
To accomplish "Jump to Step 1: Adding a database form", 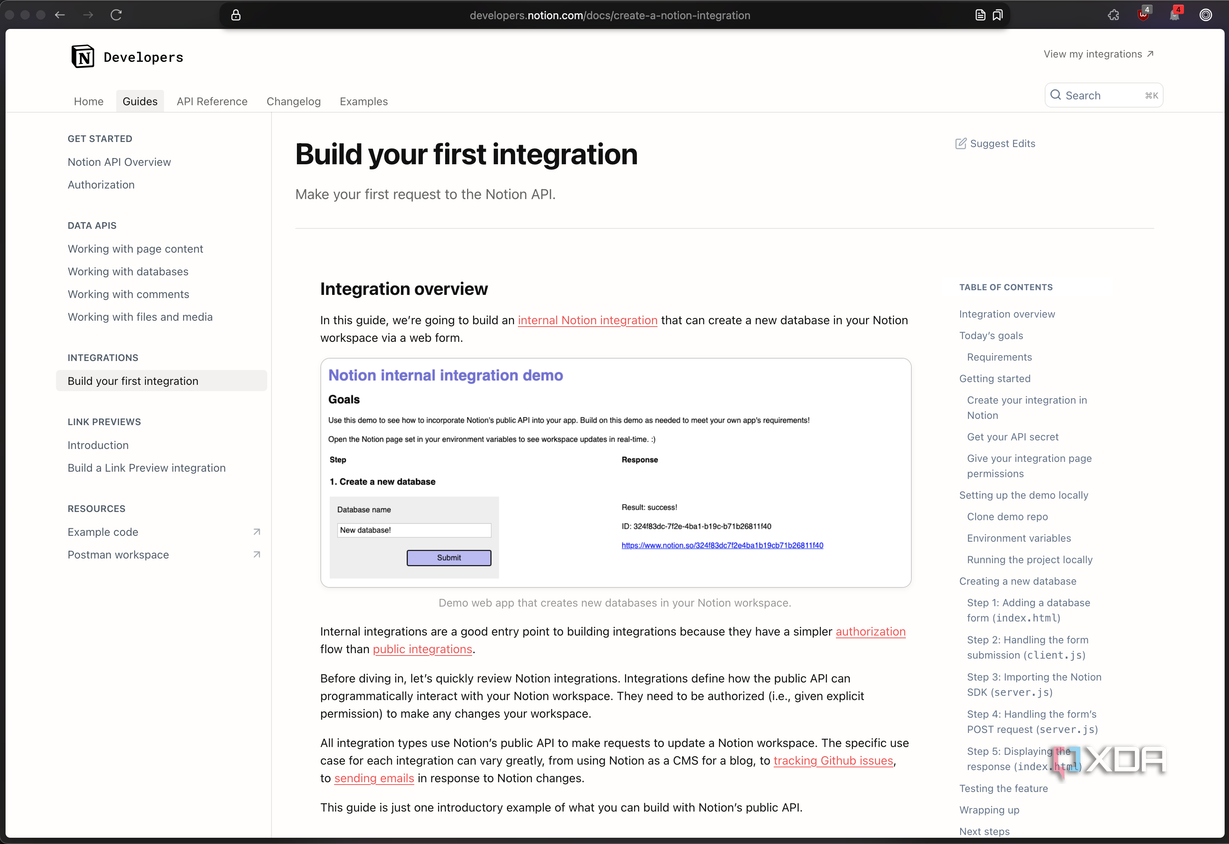I will point(1028,610).
